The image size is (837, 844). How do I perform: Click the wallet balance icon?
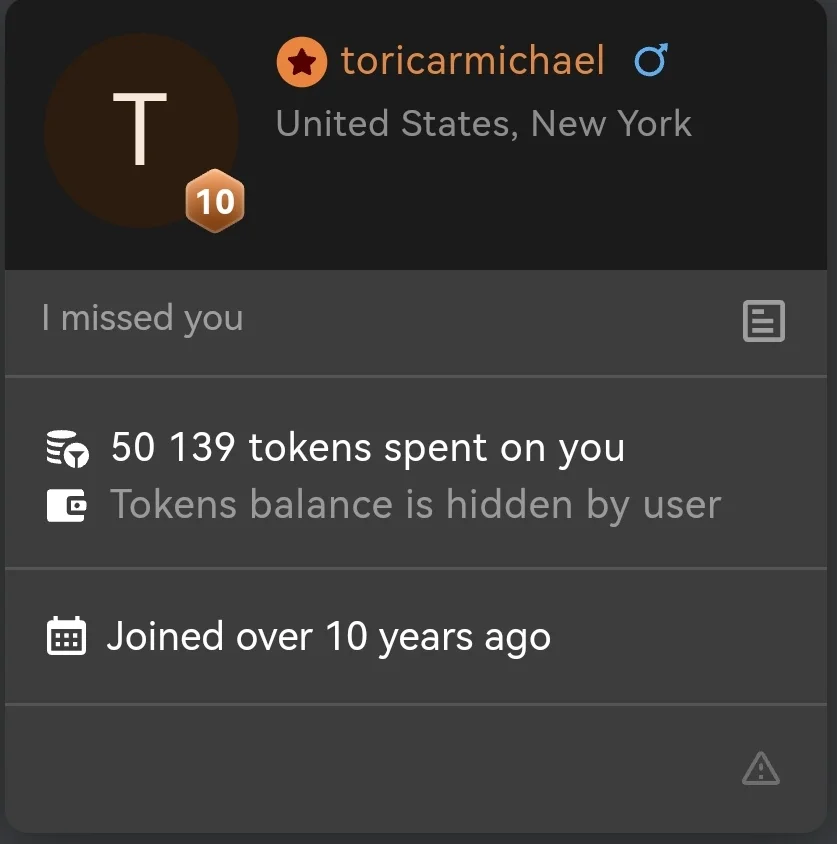(x=67, y=505)
